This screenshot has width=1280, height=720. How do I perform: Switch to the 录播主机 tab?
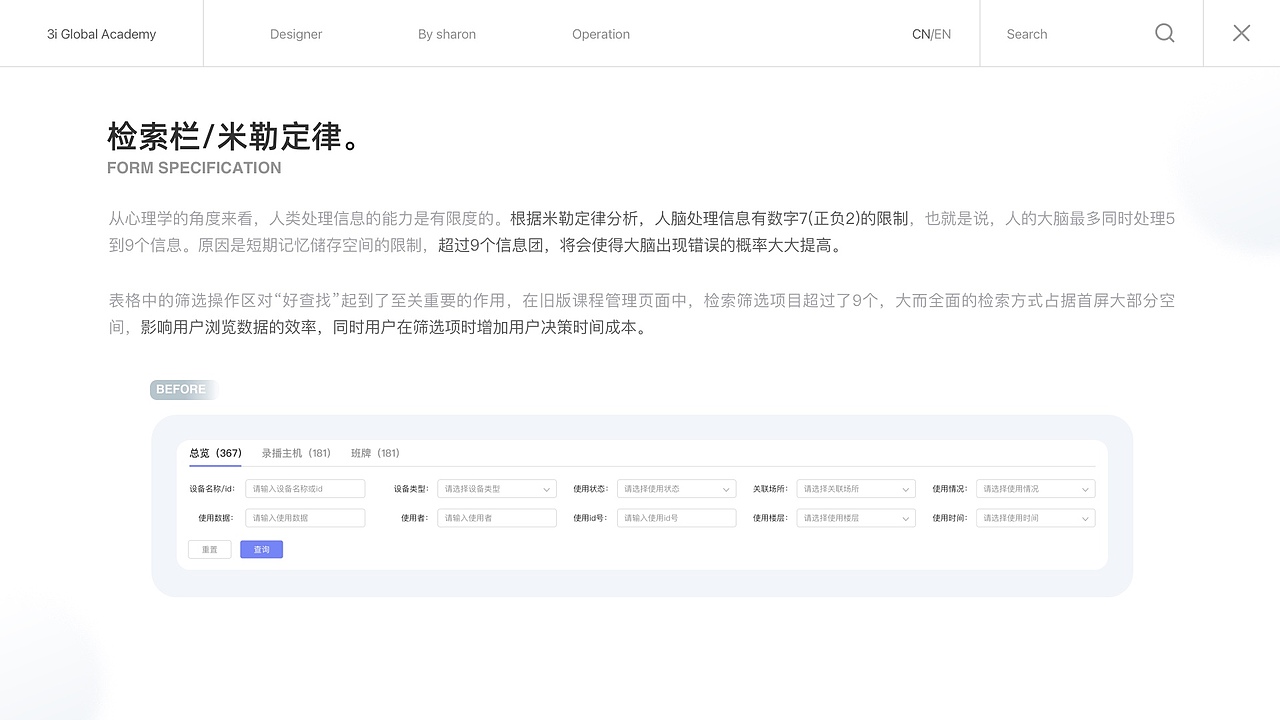(x=296, y=452)
